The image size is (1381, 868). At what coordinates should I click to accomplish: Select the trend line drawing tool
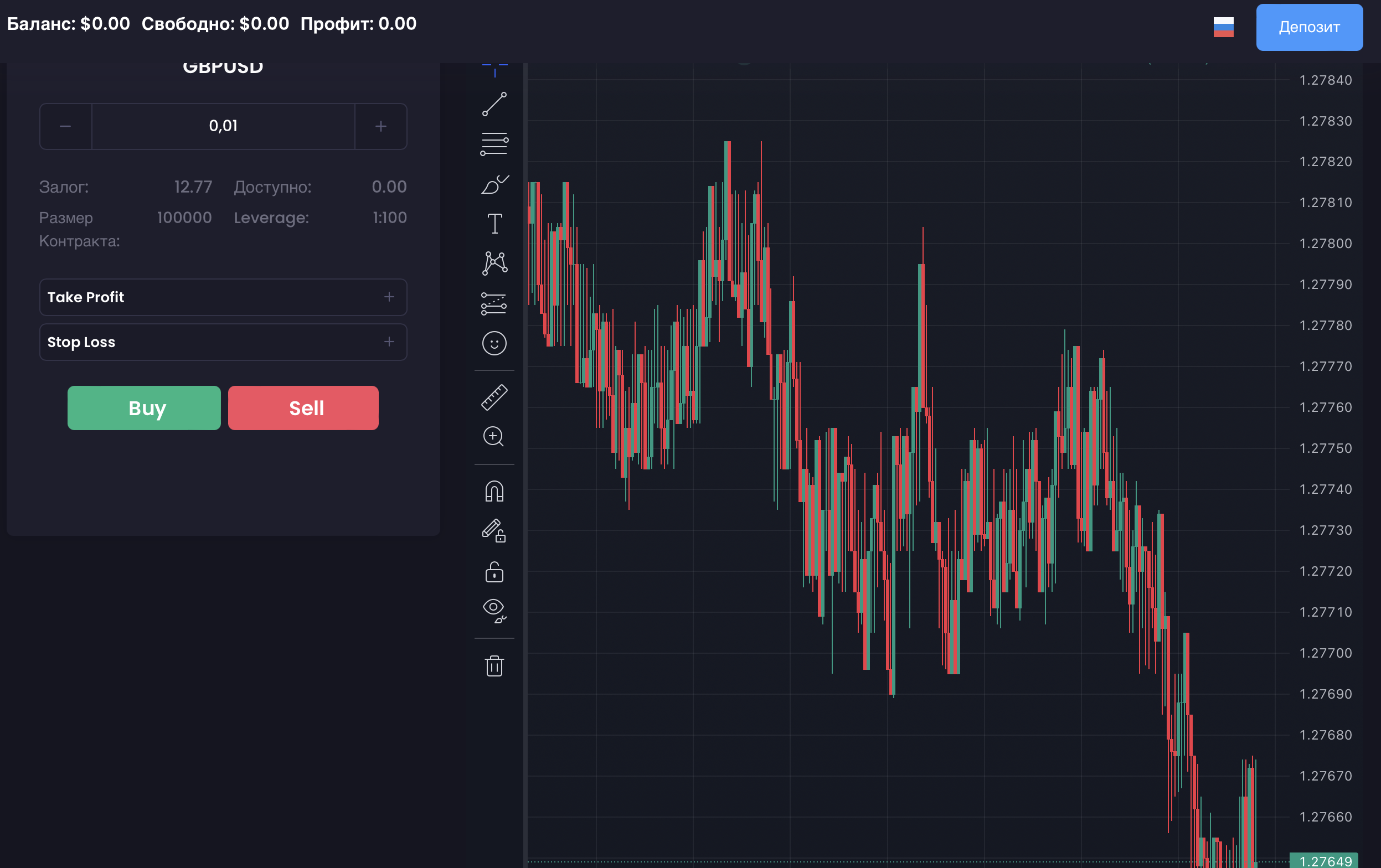coord(494,104)
